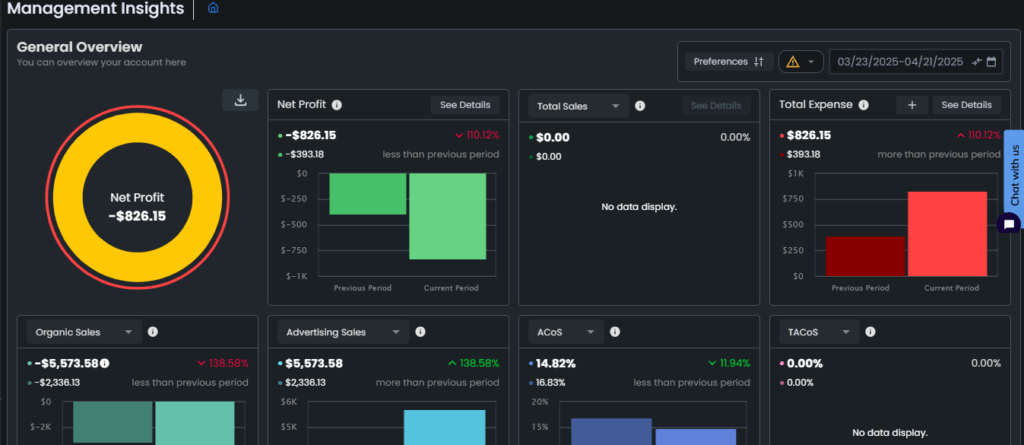Click info icon next to -$5,573.58

pyautogui.click(x=104, y=363)
